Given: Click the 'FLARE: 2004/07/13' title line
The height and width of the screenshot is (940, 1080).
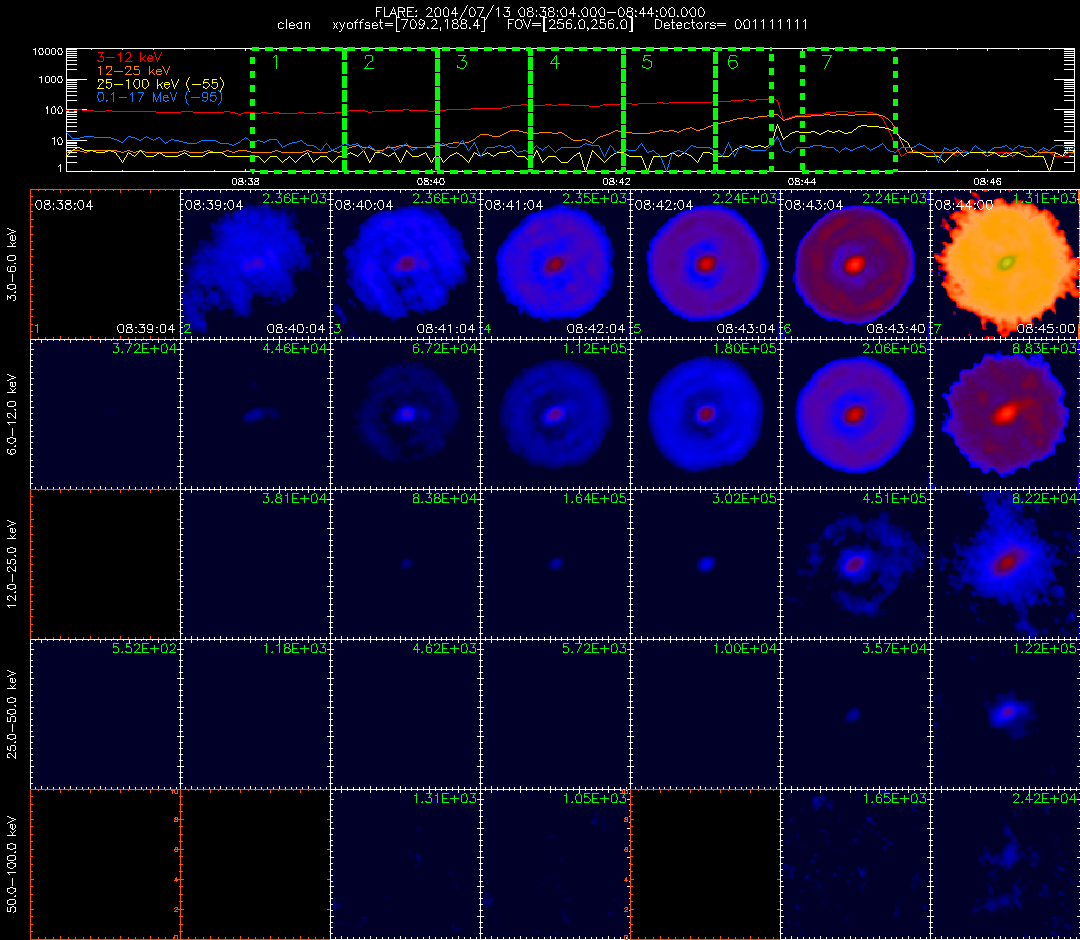Looking at the screenshot, I should [x=540, y=12].
